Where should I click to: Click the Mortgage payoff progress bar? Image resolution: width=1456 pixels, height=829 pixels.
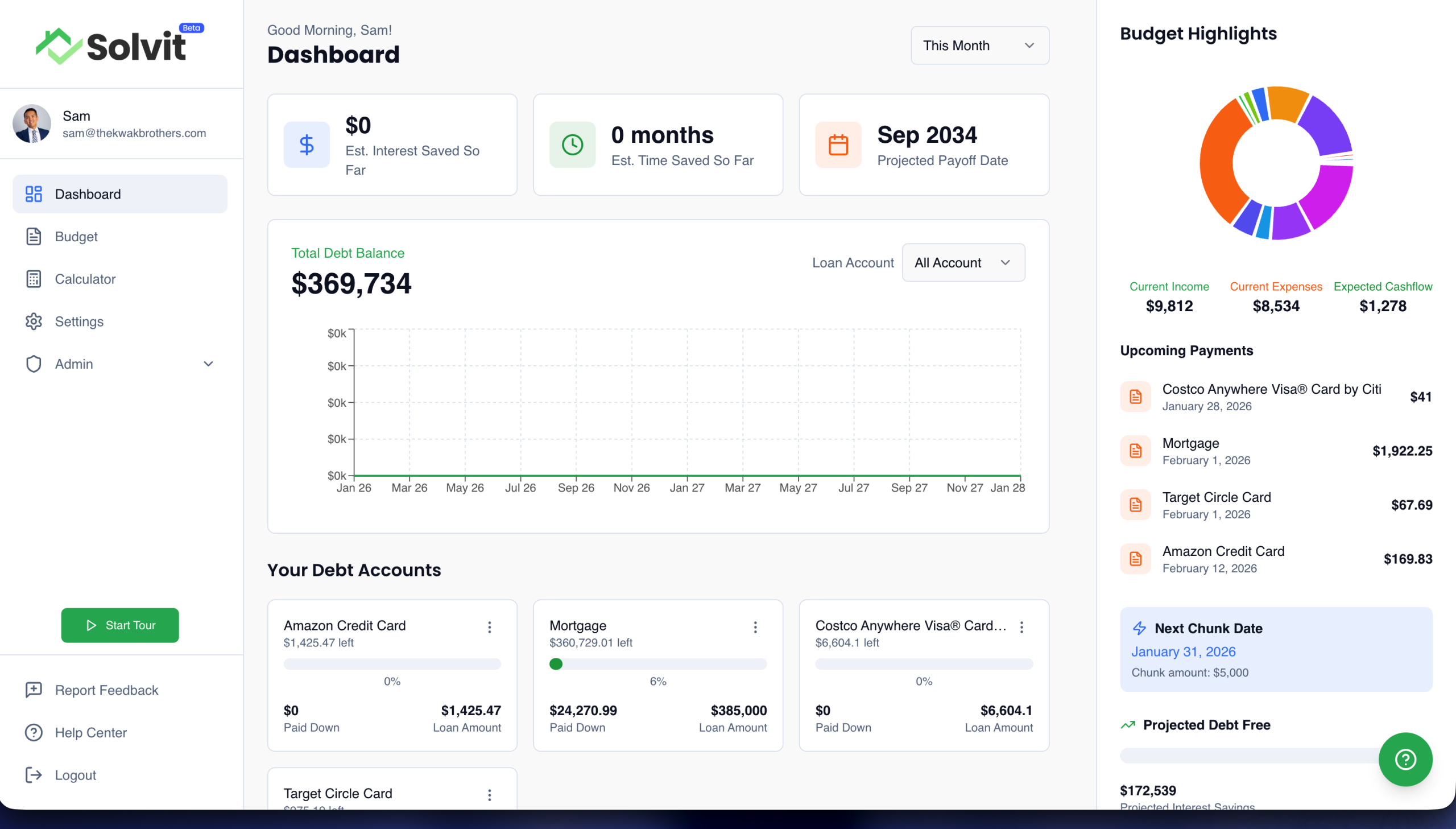pyautogui.click(x=657, y=664)
